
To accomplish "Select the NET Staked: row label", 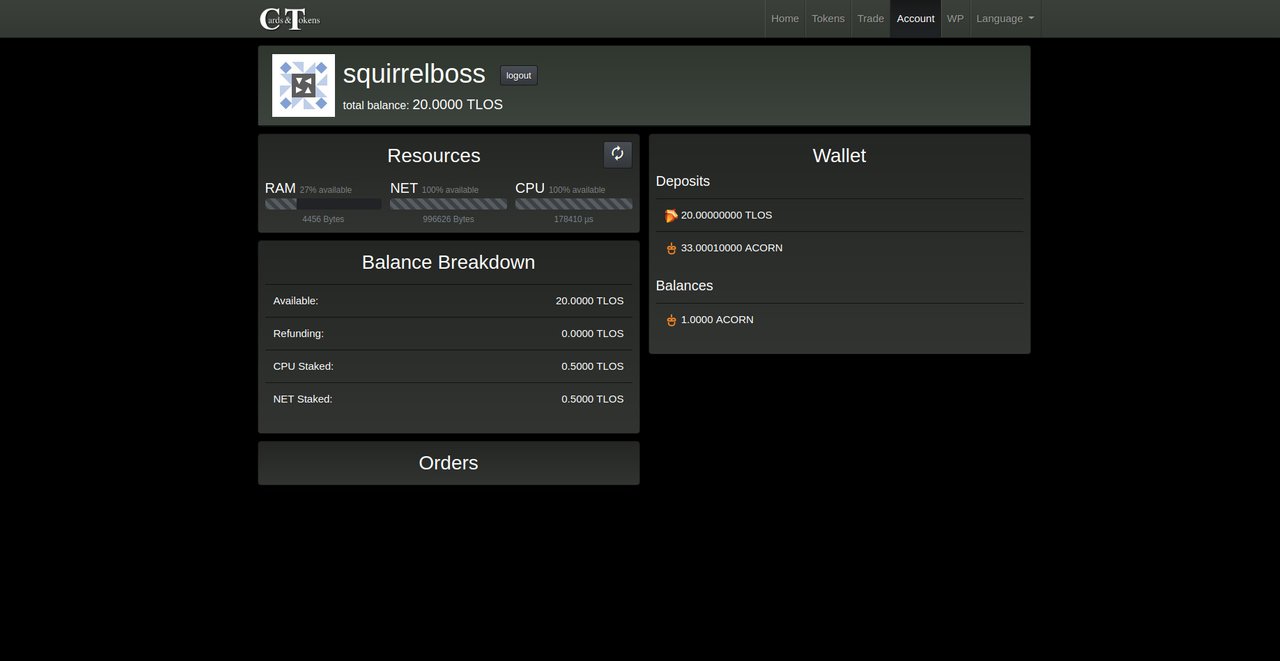I will [x=303, y=399].
